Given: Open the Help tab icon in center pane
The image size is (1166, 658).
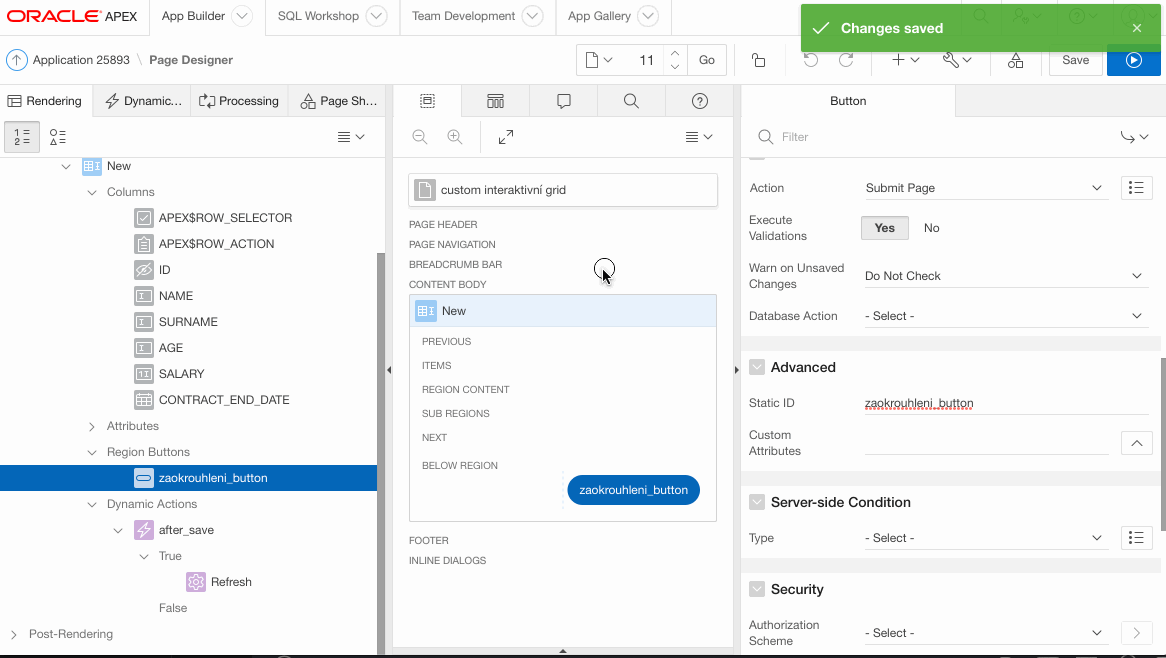Looking at the screenshot, I should [700, 101].
